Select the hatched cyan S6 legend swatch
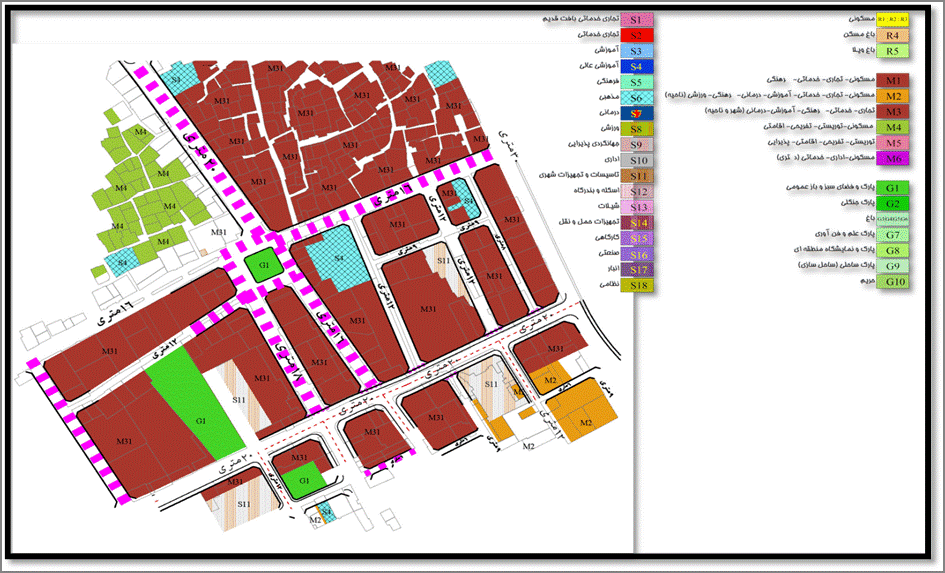 (x=636, y=98)
